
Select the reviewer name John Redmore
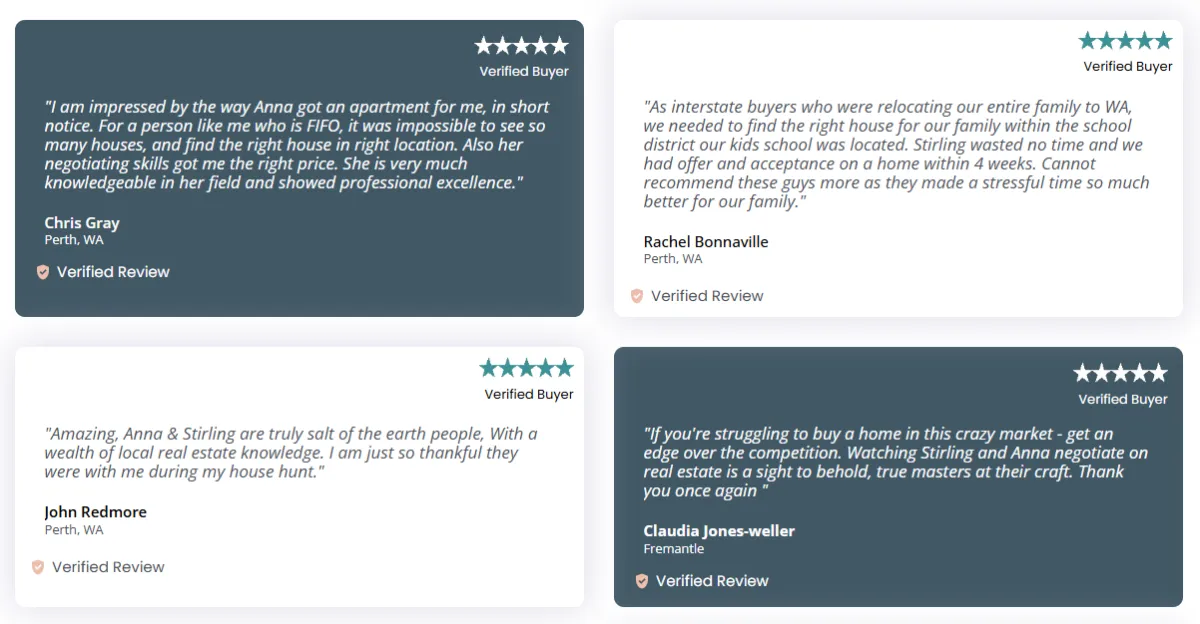tap(95, 512)
